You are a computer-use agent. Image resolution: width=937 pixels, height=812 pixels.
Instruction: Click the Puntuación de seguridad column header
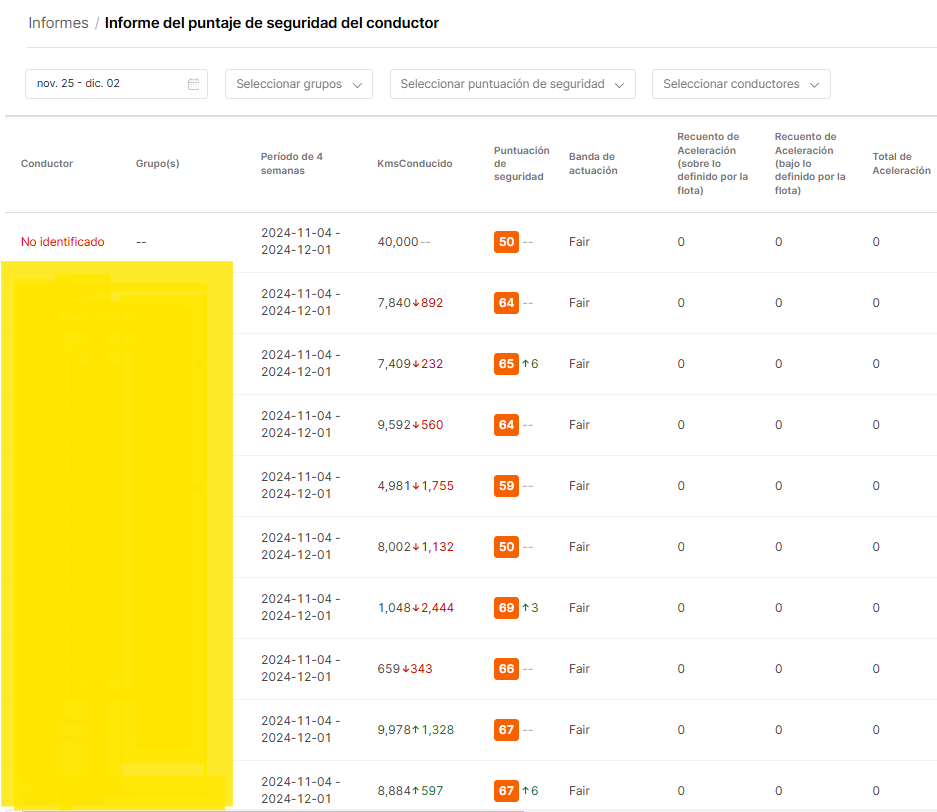click(521, 164)
